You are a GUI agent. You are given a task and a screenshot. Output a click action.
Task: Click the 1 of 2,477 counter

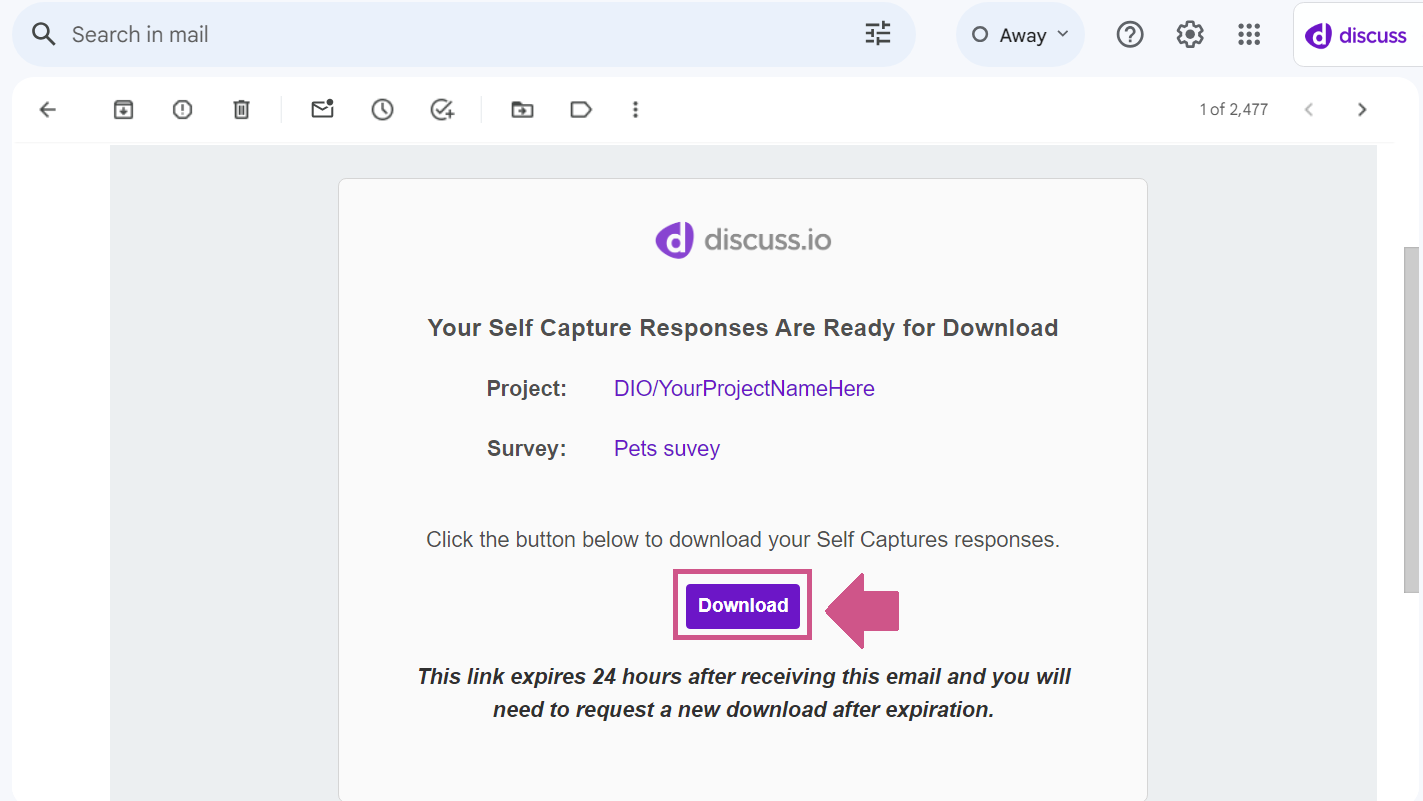1234,110
